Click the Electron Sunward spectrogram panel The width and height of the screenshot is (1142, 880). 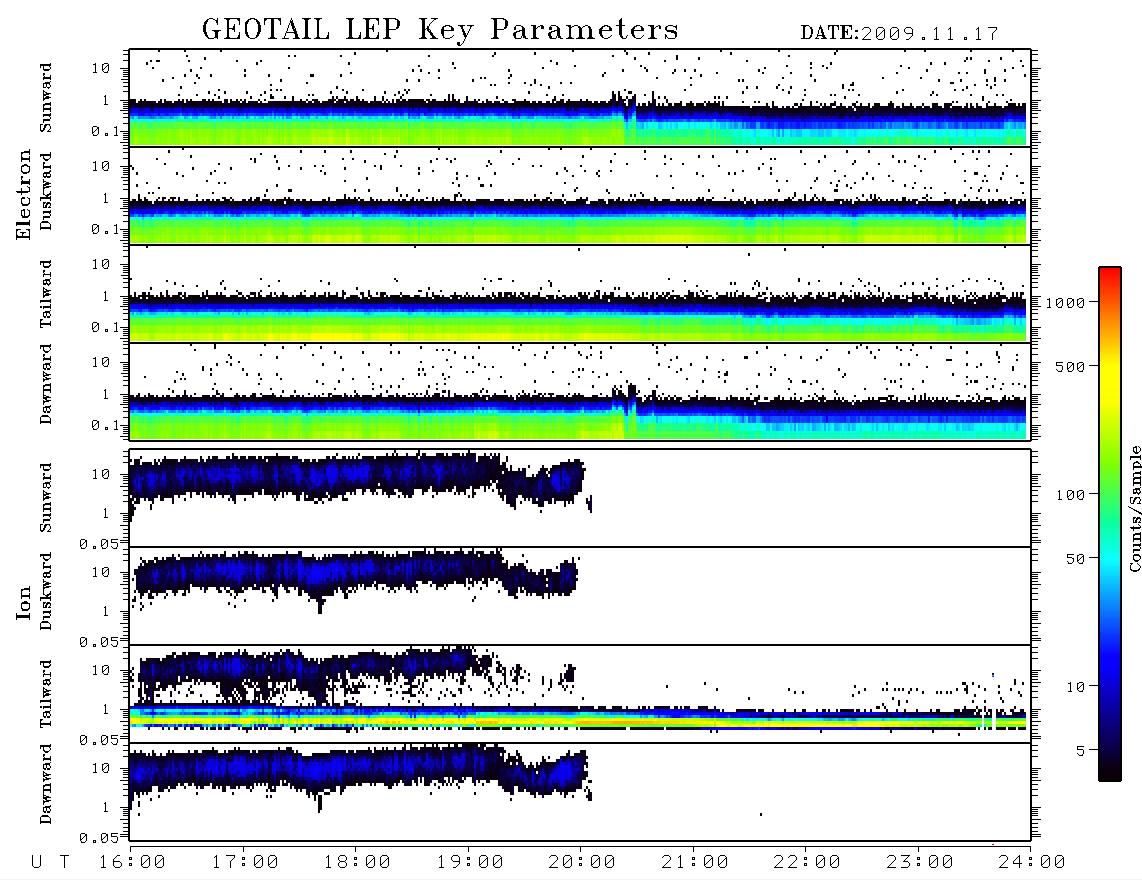pos(580,98)
